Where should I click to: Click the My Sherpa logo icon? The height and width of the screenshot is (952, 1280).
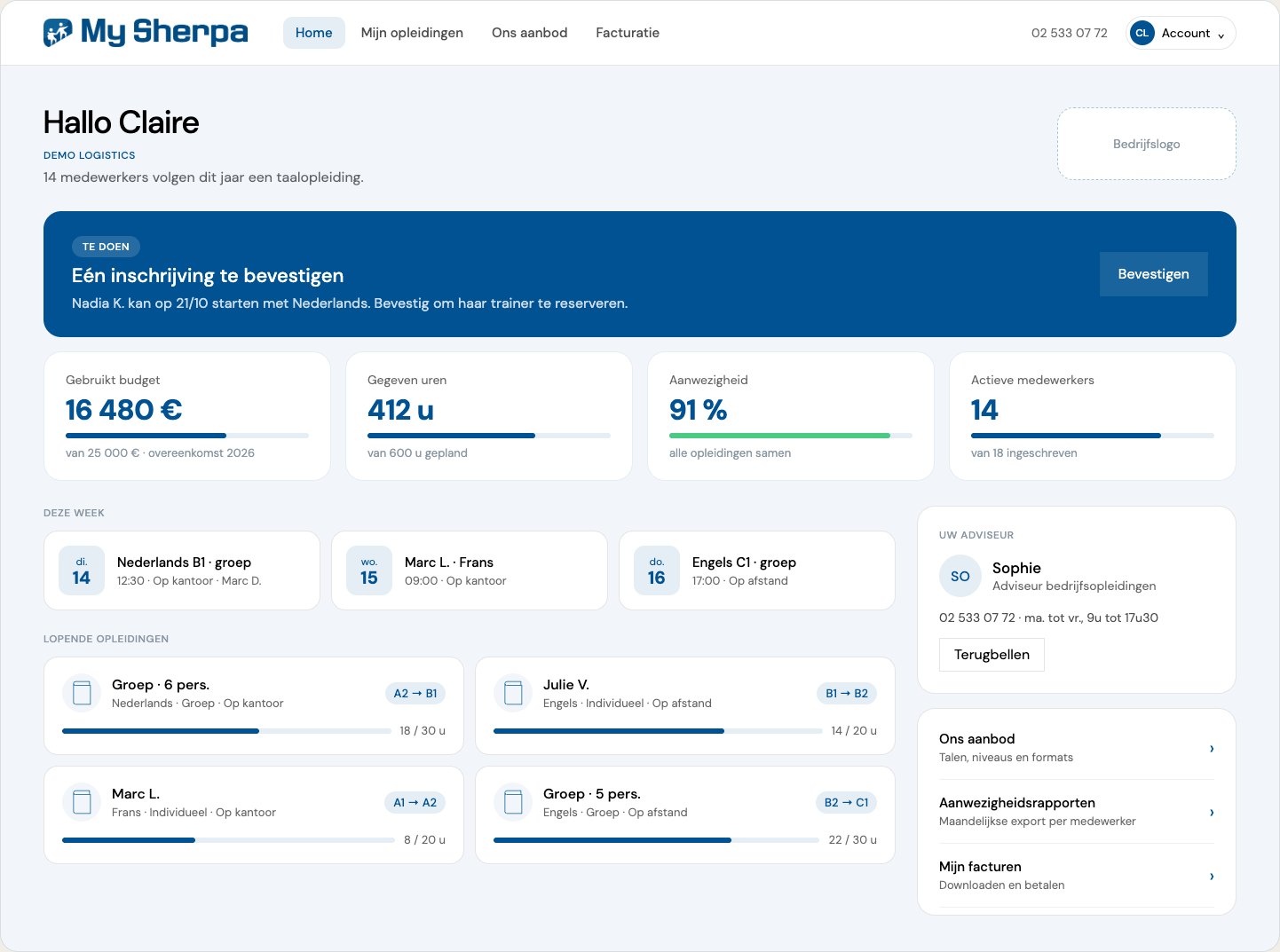pos(58,33)
